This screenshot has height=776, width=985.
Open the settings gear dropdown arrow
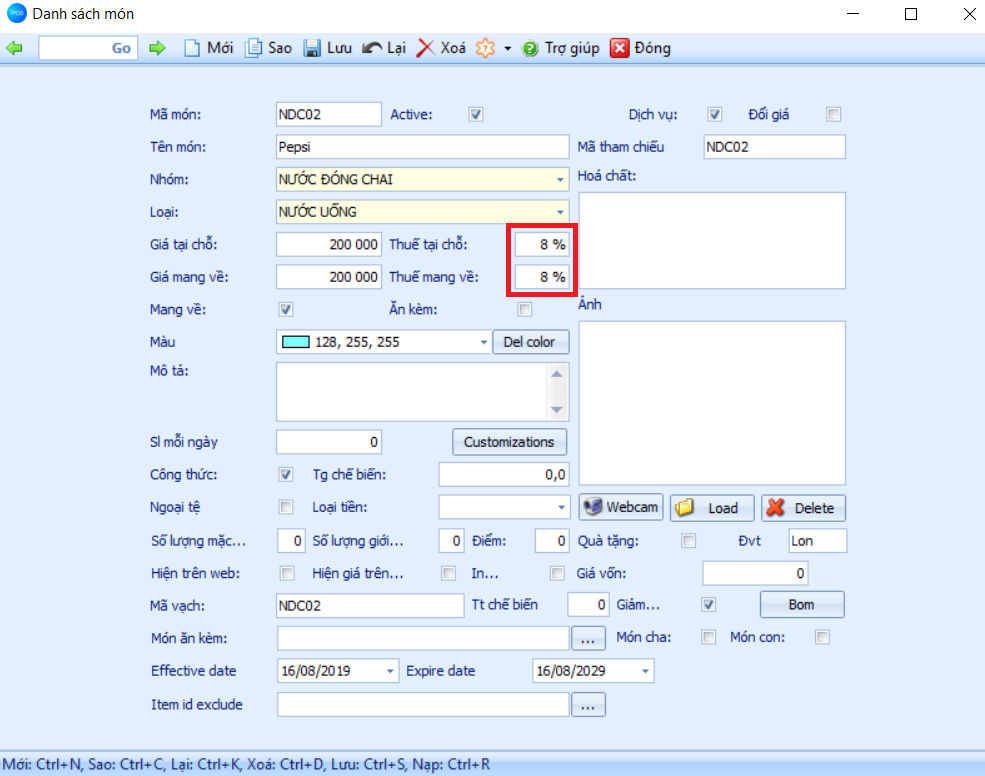pos(507,48)
